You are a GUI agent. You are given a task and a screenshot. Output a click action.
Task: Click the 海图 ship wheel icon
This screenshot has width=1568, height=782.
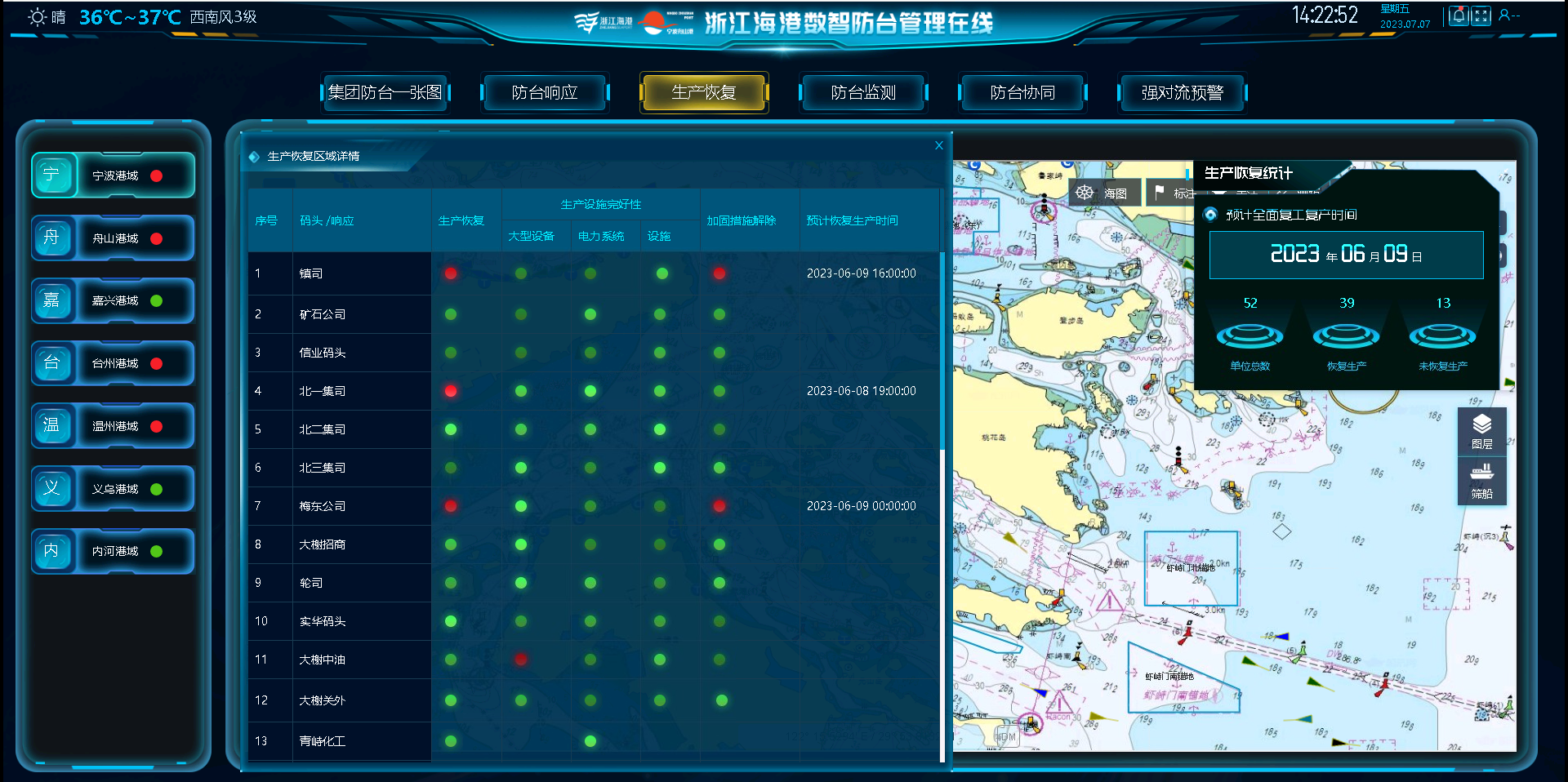[1085, 193]
